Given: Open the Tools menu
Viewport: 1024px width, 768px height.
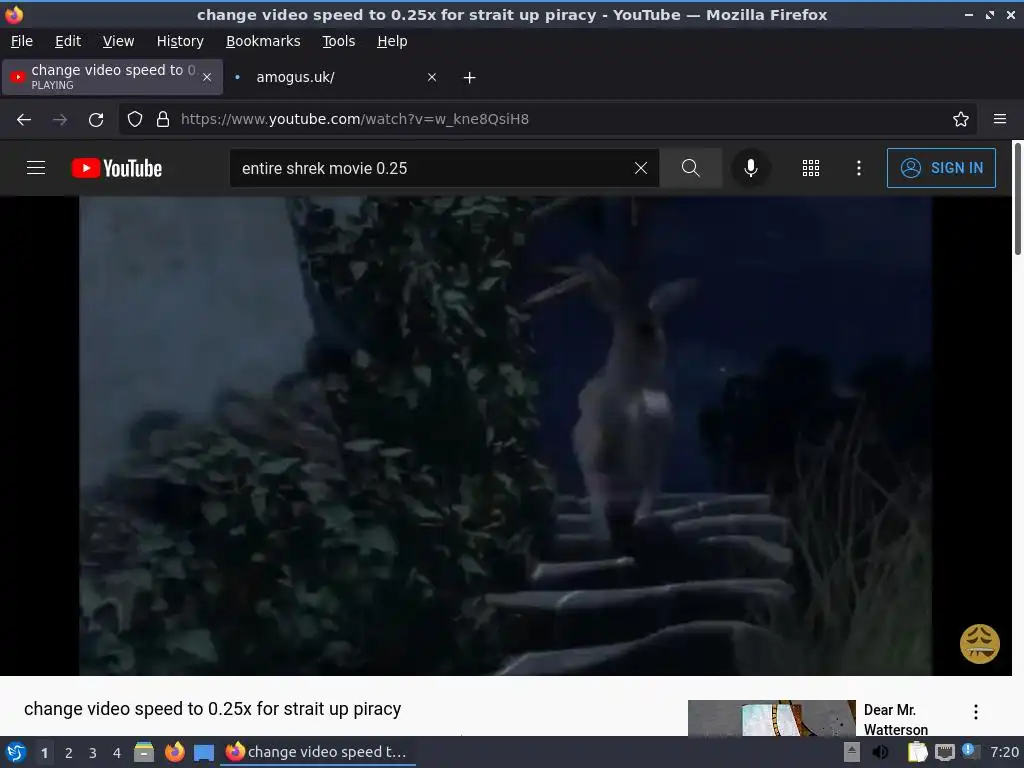Looking at the screenshot, I should (x=338, y=41).
